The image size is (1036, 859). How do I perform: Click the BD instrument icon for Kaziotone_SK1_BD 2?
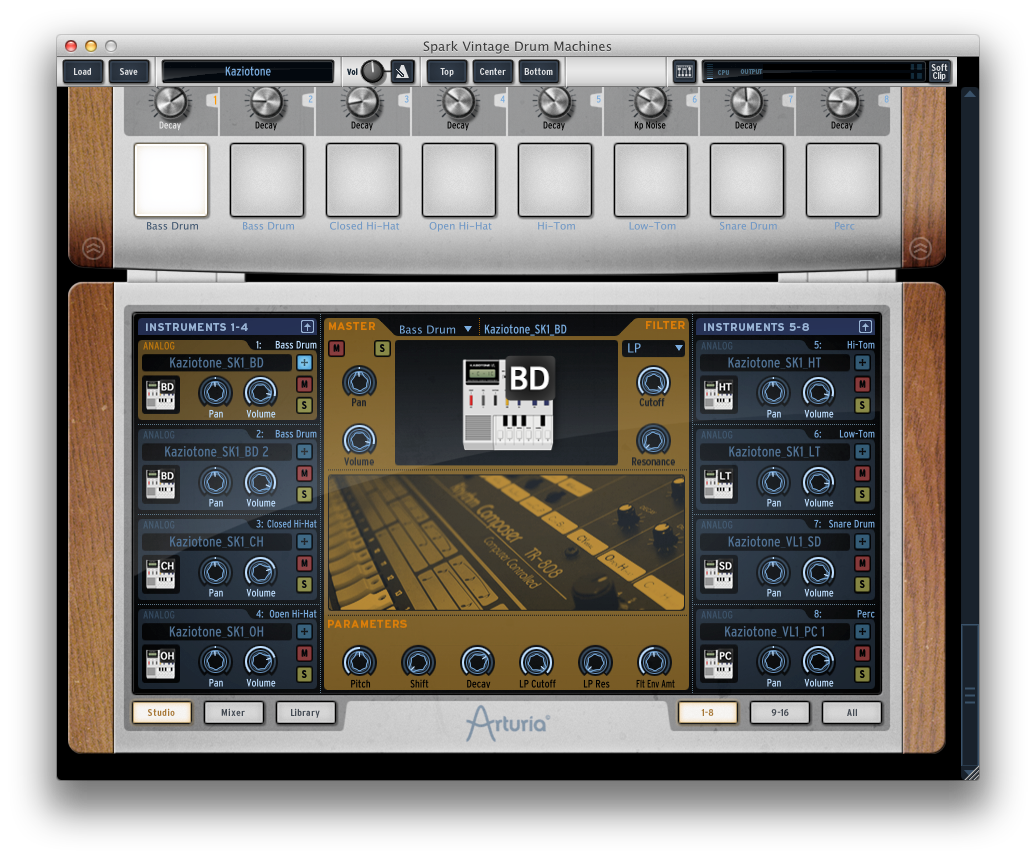(160, 483)
